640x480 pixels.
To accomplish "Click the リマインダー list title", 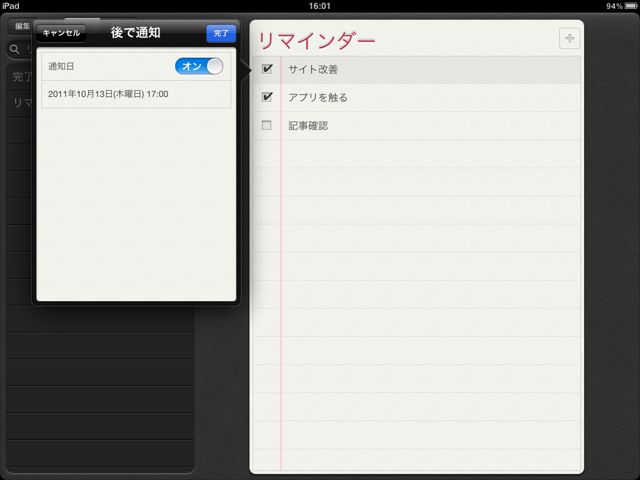I will click(316, 41).
